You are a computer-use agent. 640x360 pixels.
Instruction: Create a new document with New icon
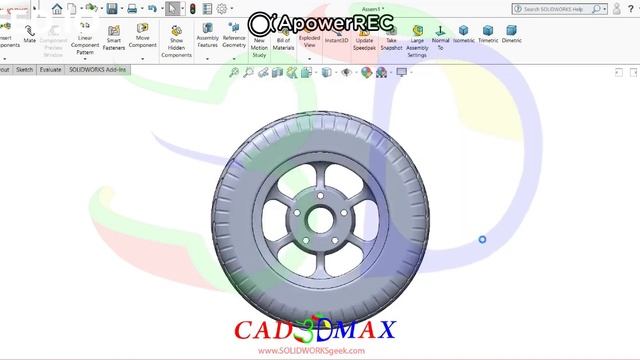pos(71,9)
